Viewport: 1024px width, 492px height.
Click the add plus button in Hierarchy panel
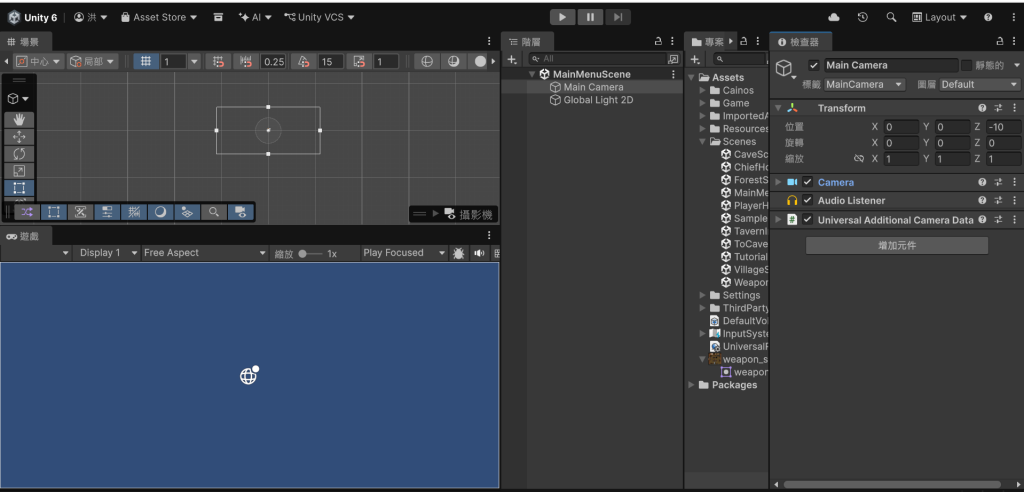click(x=513, y=59)
